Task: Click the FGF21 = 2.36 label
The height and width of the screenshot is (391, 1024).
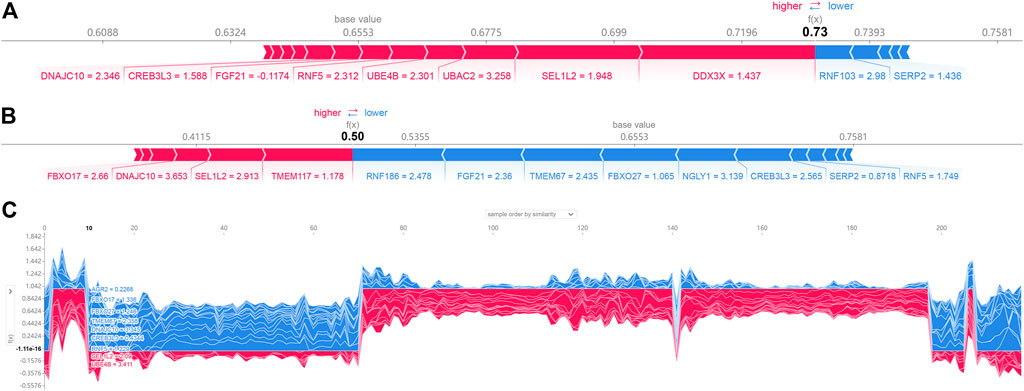Action: (484, 176)
